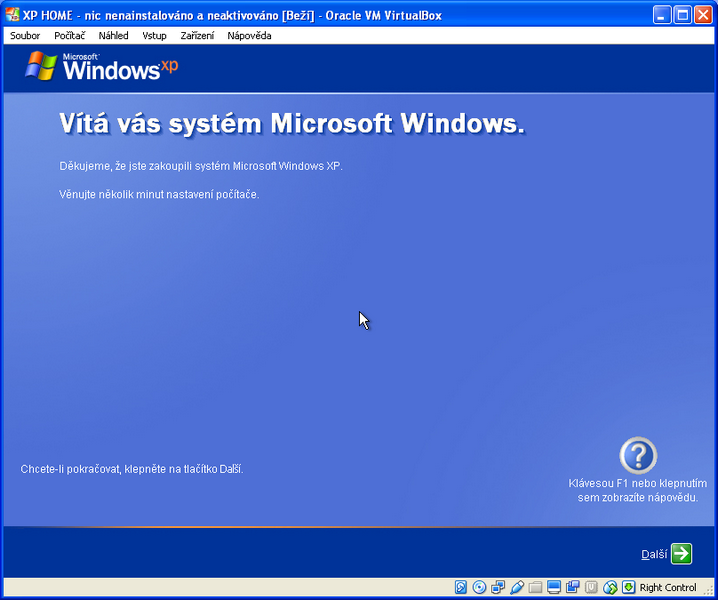Click the VirtualBox XP icon in title bar
The height and width of the screenshot is (600, 718).
12,15
